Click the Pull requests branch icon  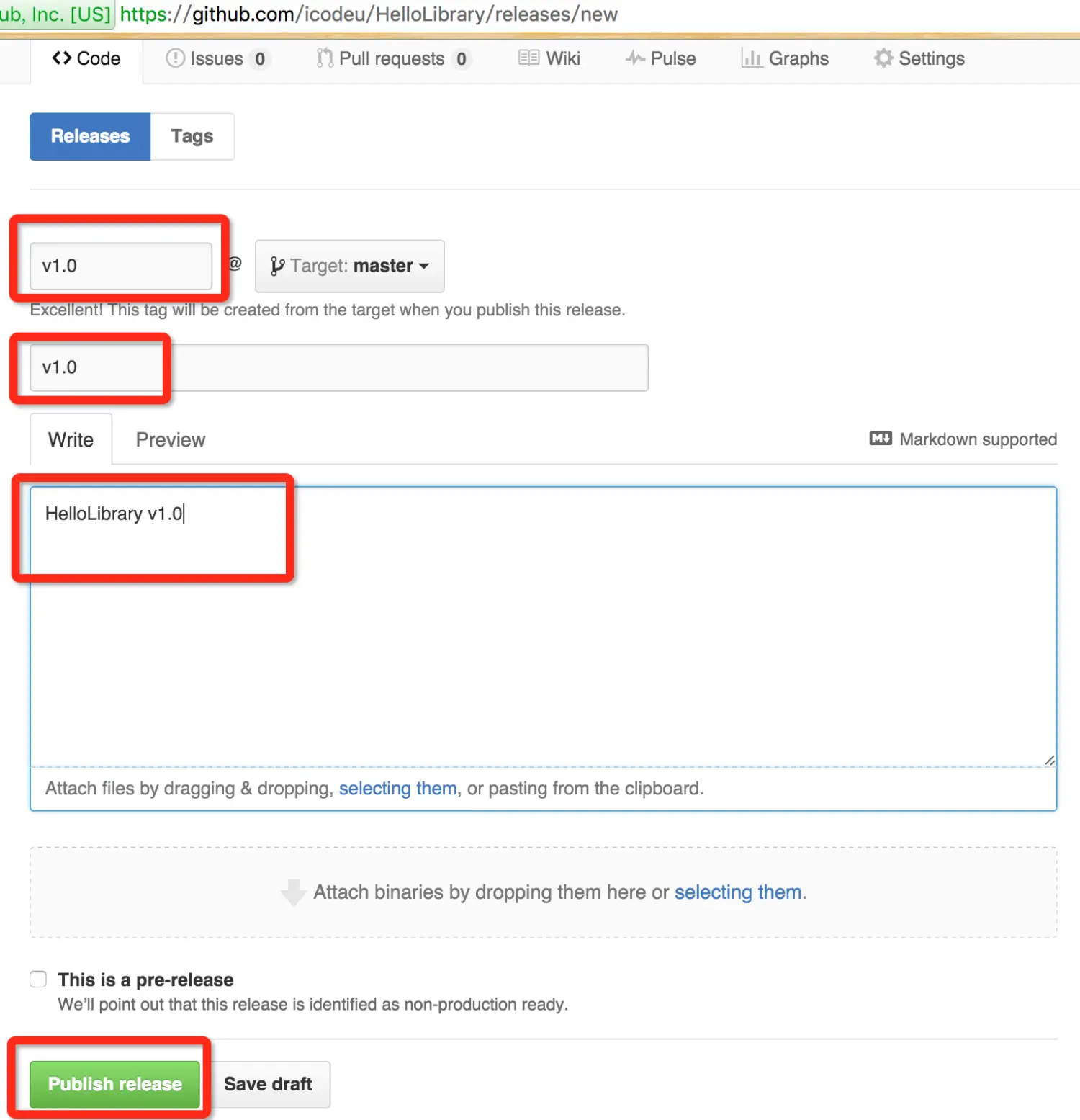[325, 58]
